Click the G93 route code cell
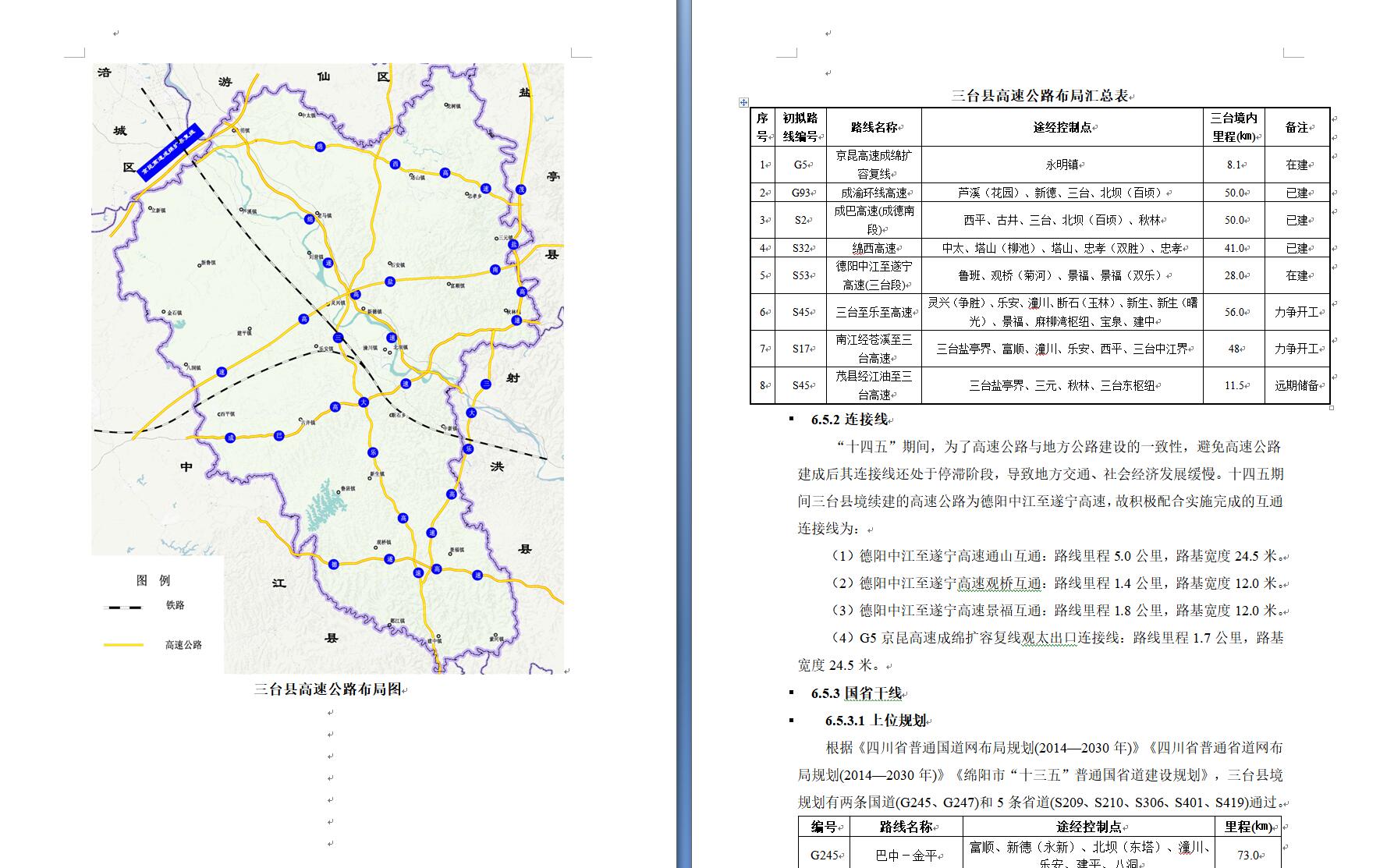 pos(800,193)
